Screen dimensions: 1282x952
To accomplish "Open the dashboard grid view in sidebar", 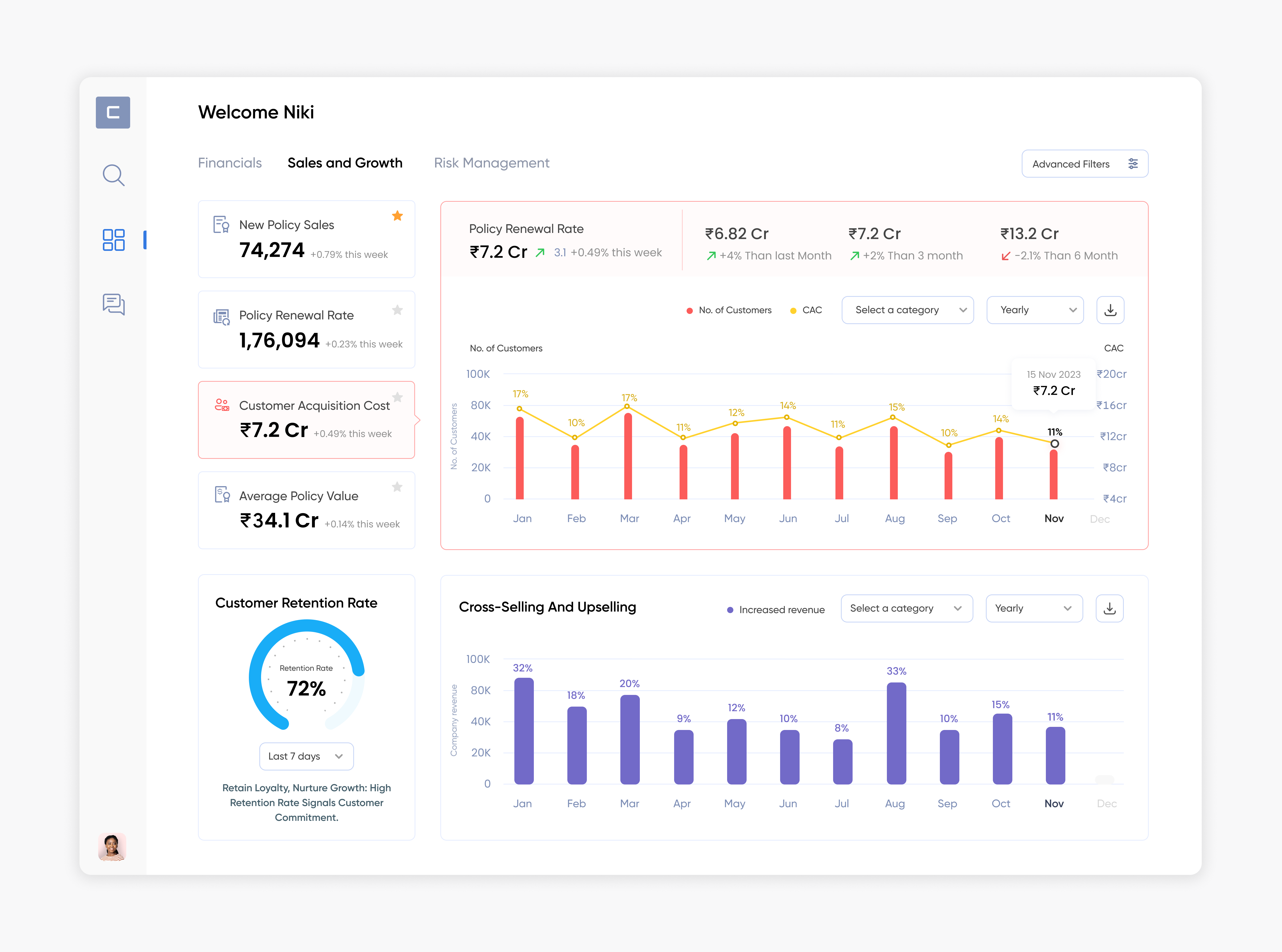I will [x=113, y=240].
